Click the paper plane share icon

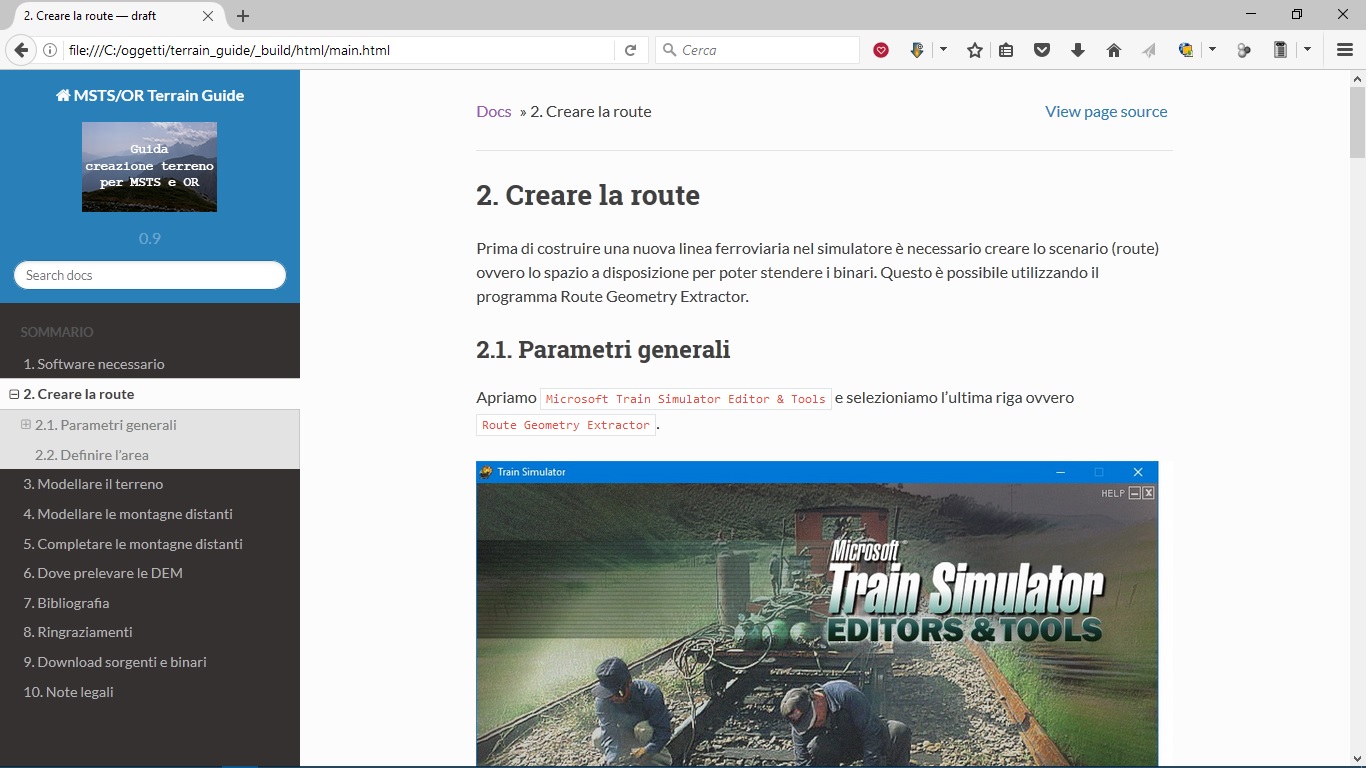1149,50
